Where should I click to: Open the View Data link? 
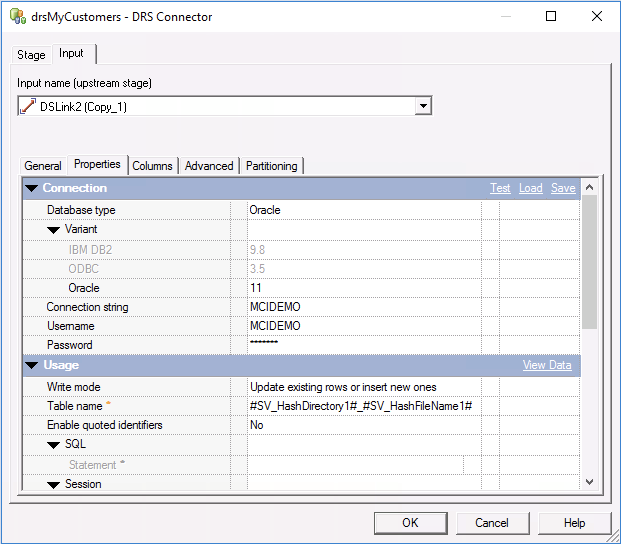coord(547,366)
